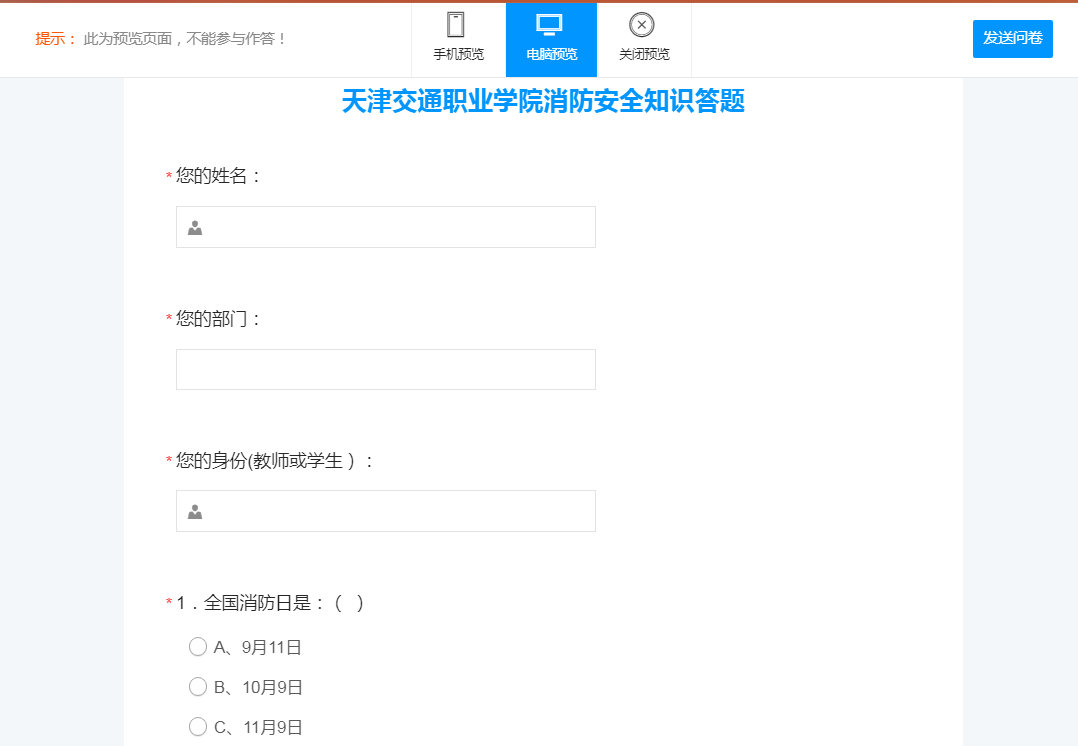The width and height of the screenshot is (1078, 746).
Task: Click the 关闭预览 close preview icon
Action: coord(643,39)
